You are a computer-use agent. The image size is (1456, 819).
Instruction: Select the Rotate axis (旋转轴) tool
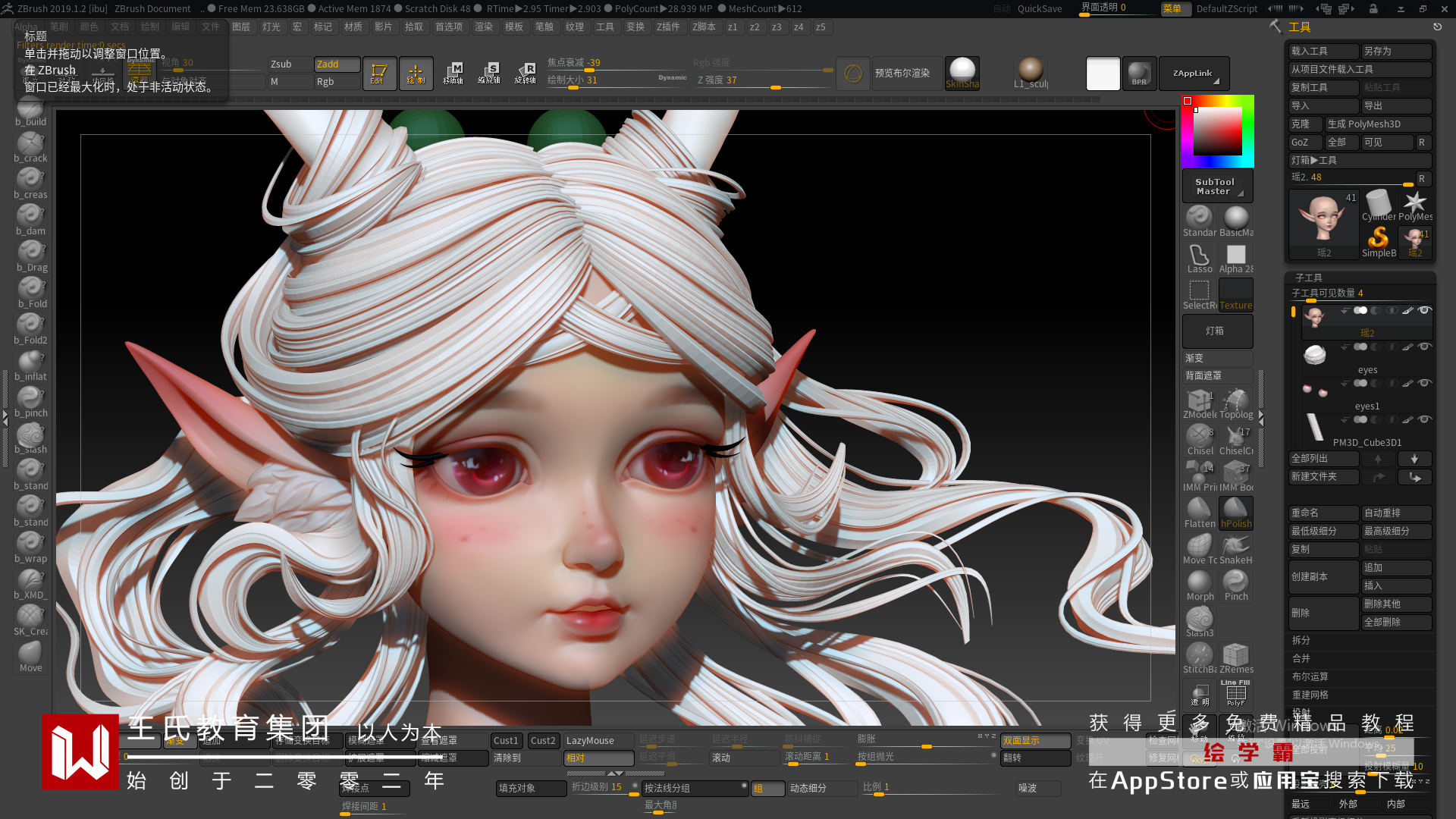point(526,73)
